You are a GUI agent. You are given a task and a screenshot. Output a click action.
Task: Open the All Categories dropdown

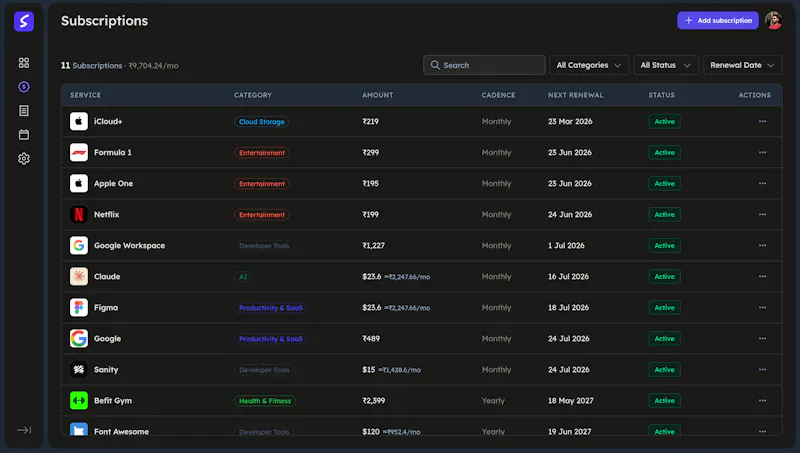[x=589, y=65]
